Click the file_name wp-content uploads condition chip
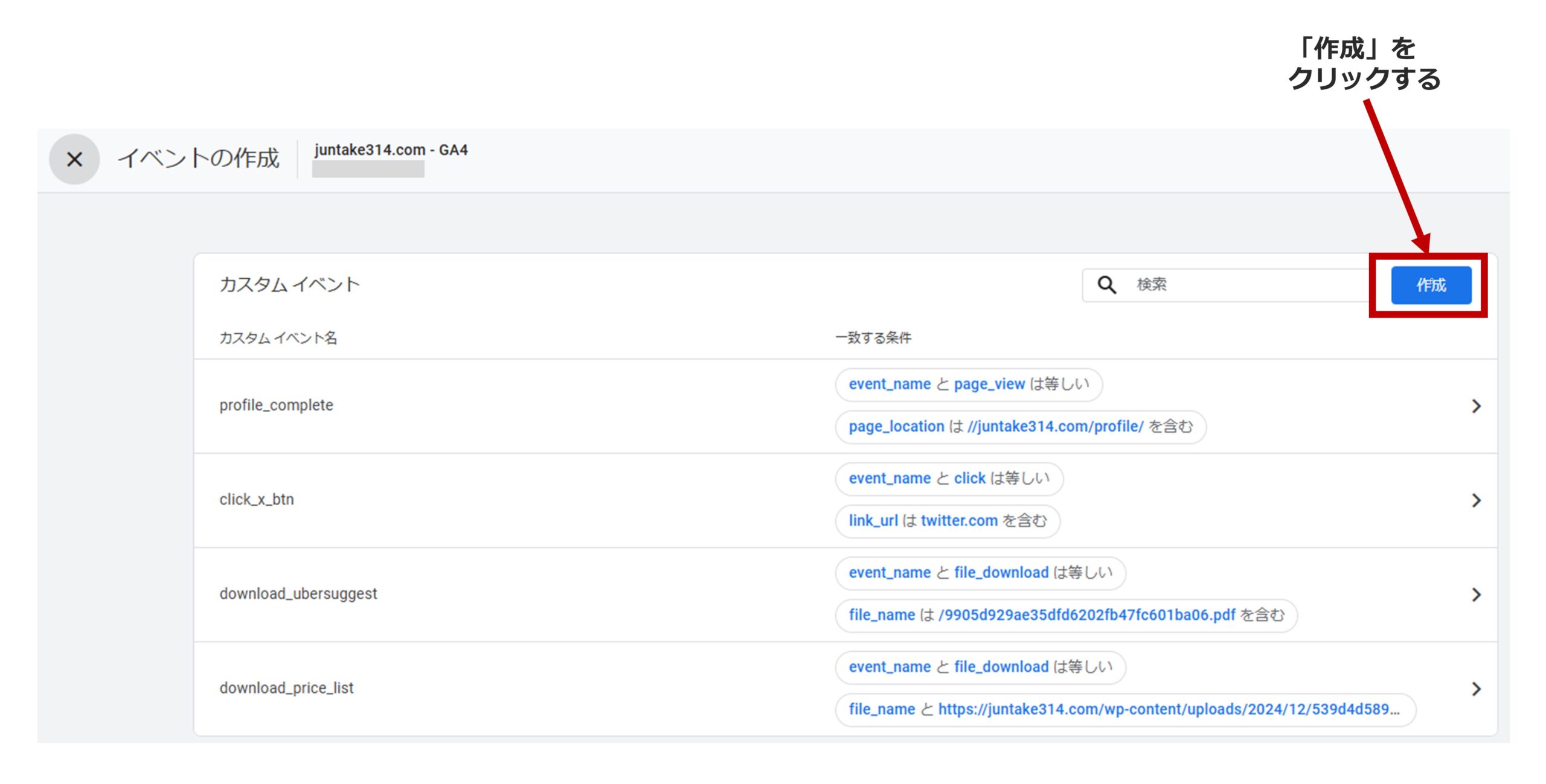Image resolution: width=1546 pixels, height=784 pixels. (1124, 709)
